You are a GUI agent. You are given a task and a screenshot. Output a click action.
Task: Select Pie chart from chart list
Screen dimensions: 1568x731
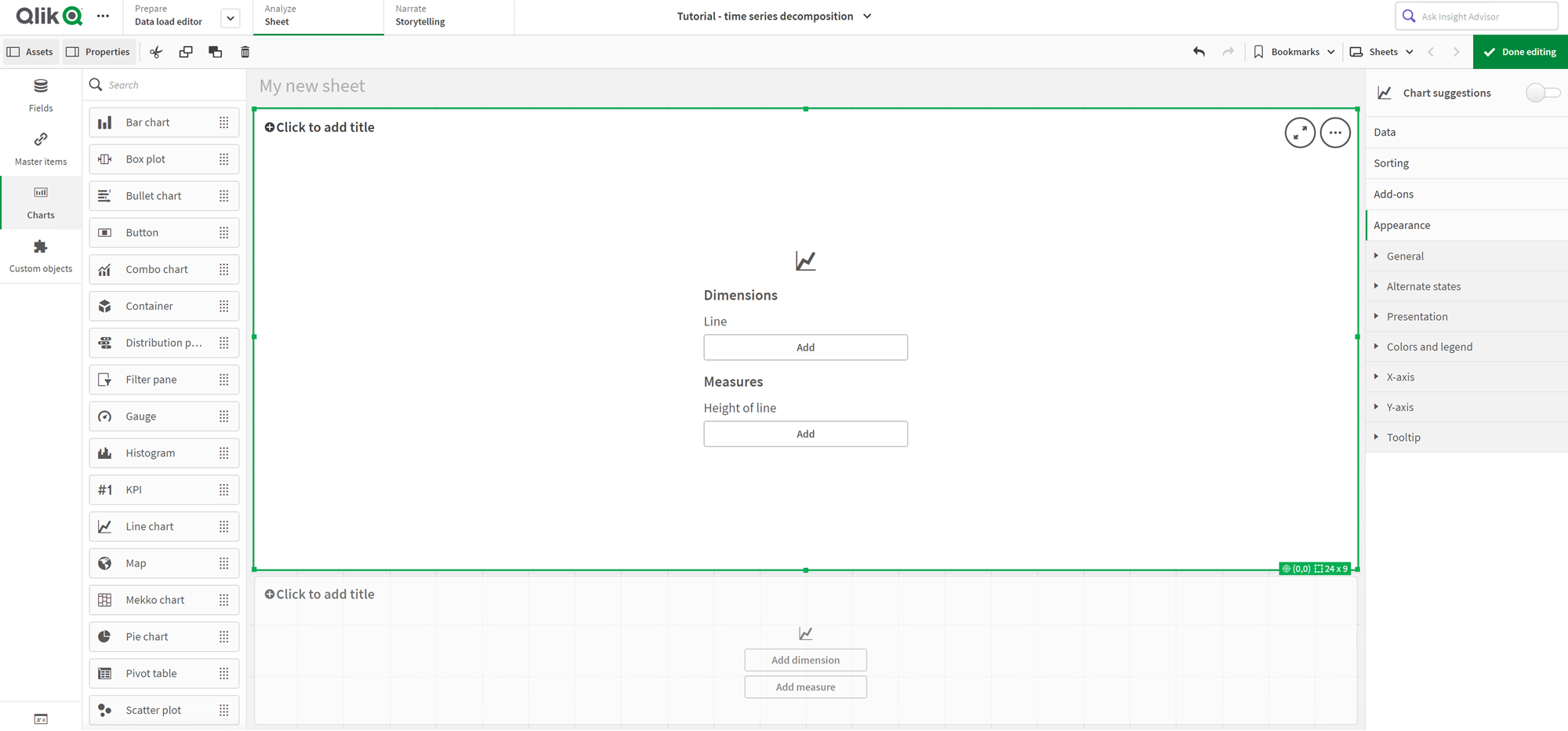coord(164,637)
